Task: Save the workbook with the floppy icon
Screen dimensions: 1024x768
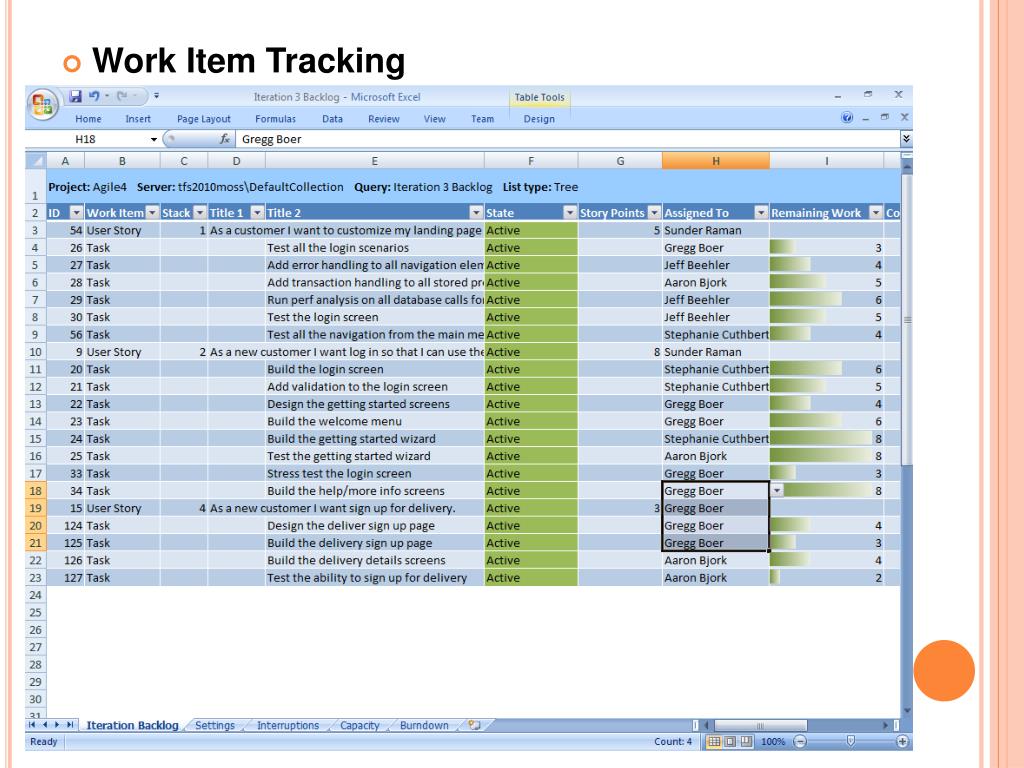Action: (x=76, y=96)
